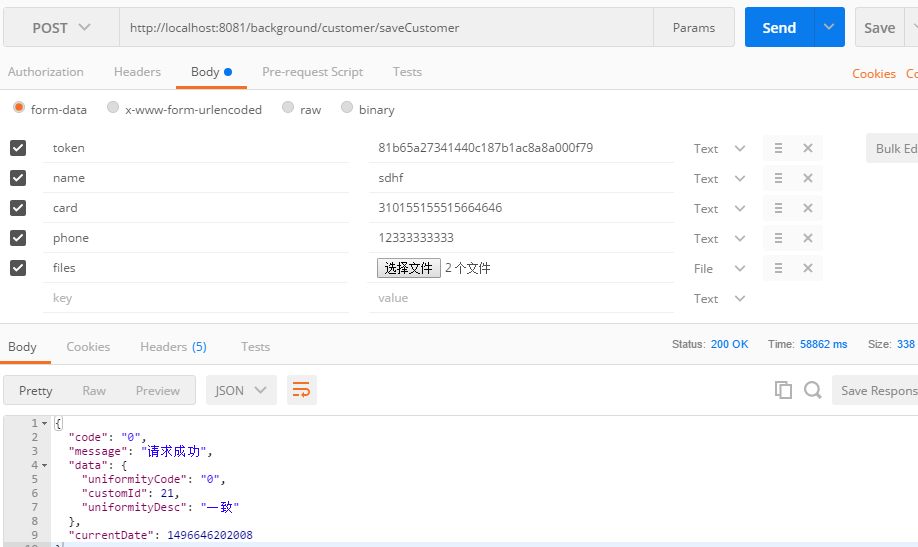
Task: Uncheck the card parameter checkbox
Action: click(18, 208)
